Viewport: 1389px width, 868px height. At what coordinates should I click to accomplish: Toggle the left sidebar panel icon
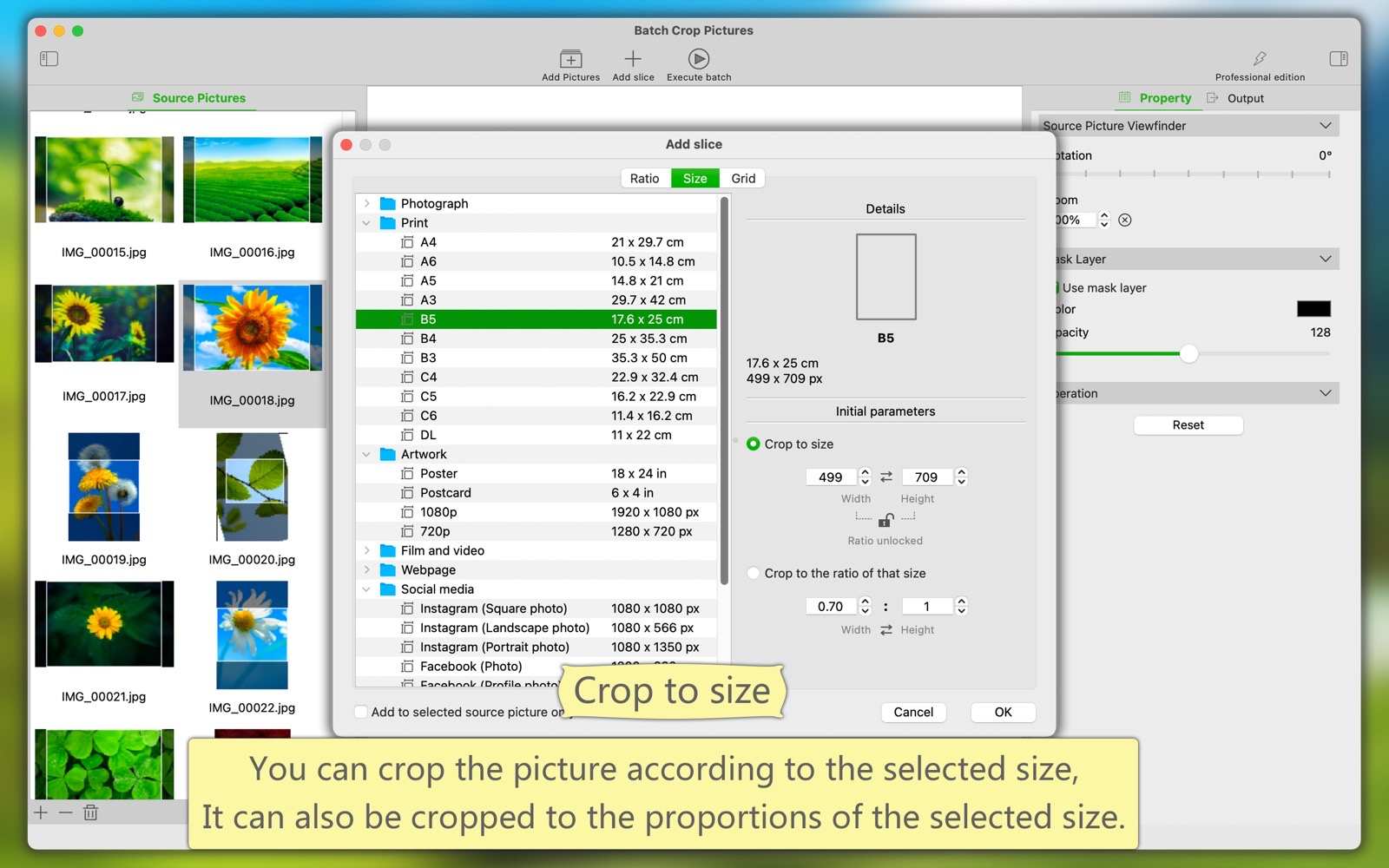(49, 59)
